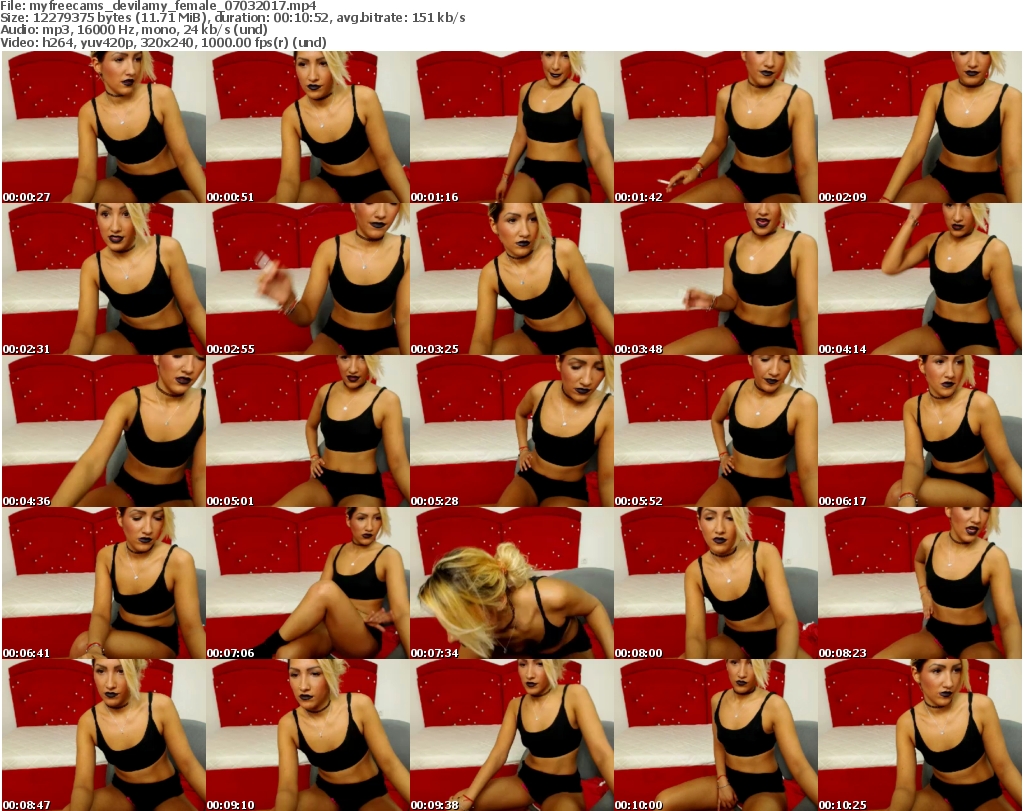This screenshot has width=1024, height=811.
Task: Select the thumbnail frame stamped 00:00:51
Action: [x=308, y=127]
